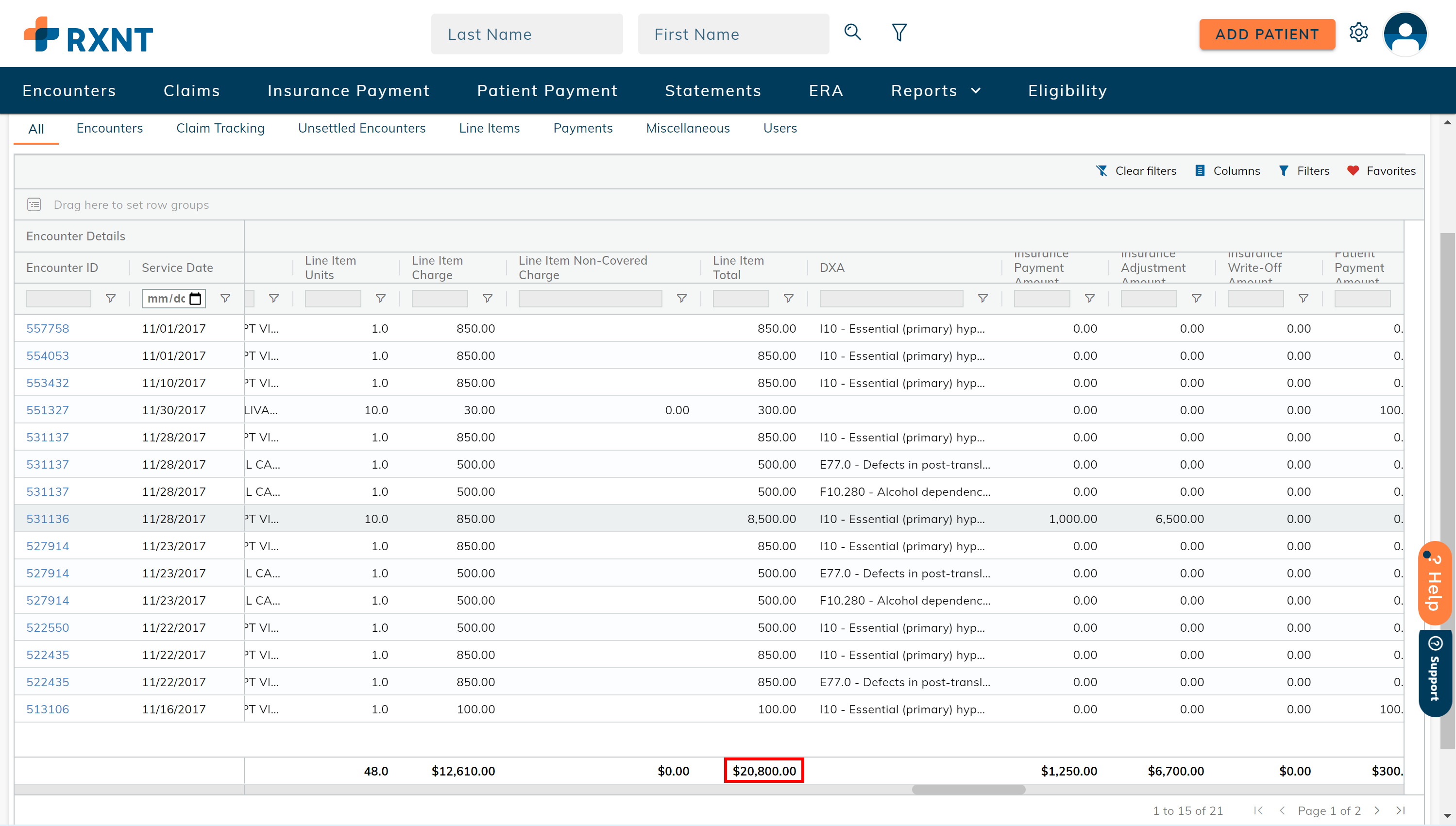1456x826 pixels.
Task: Switch to Line Items tab
Action: click(490, 128)
